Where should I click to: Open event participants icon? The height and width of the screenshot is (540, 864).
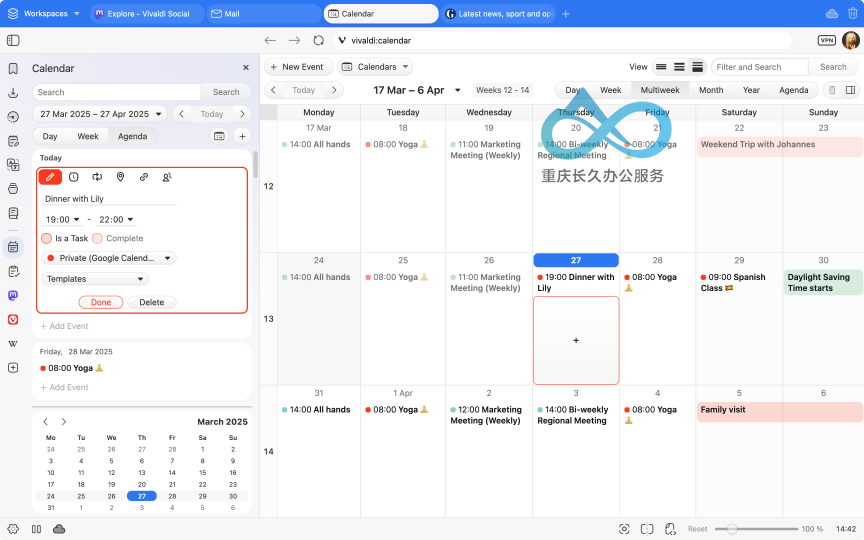(x=167, y=177)
